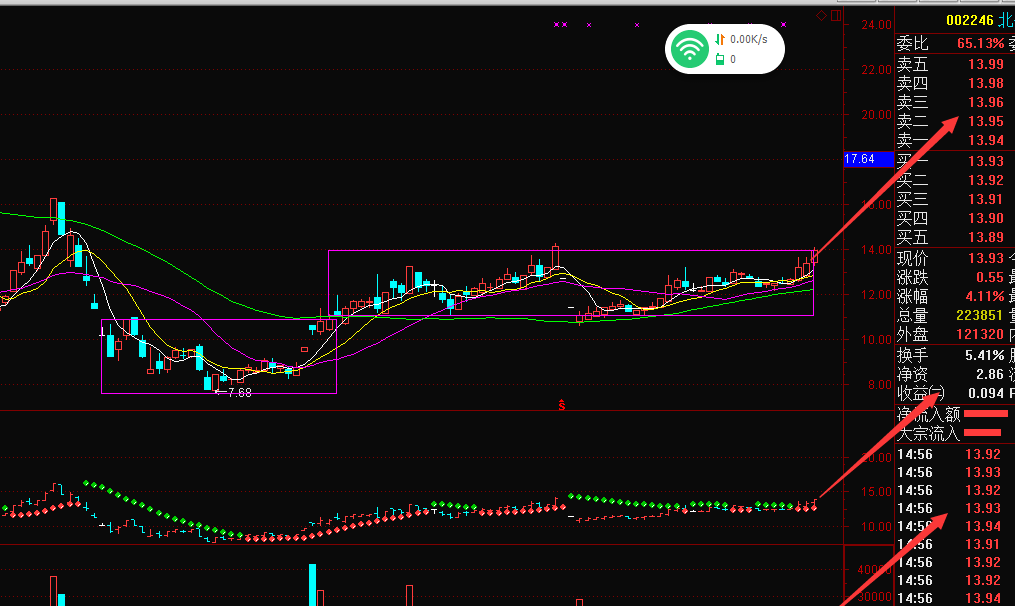Select the stock code 002246

tap(970, 20)
